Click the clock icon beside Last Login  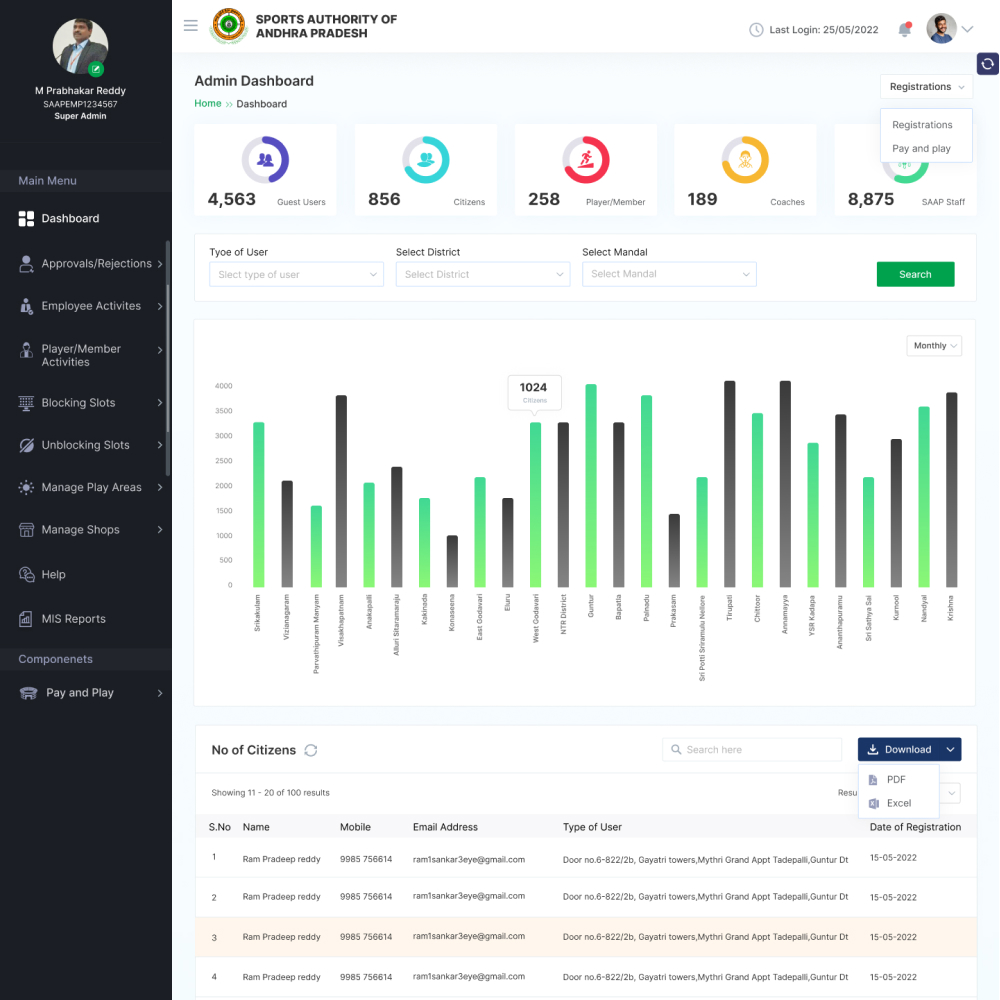756,29
